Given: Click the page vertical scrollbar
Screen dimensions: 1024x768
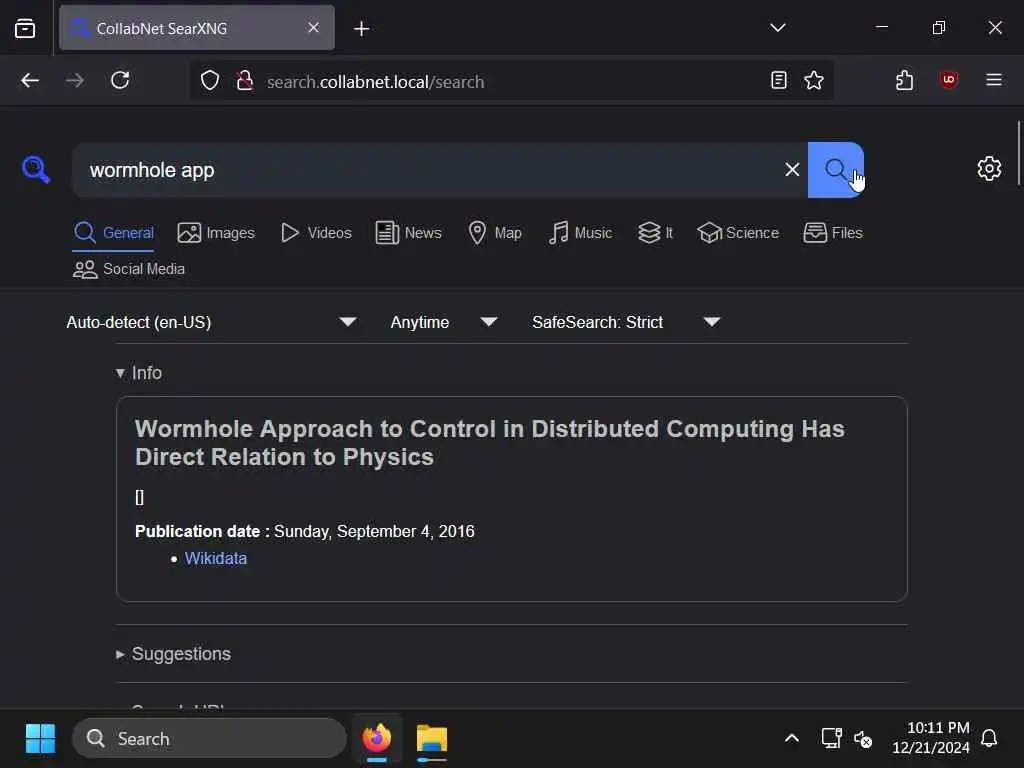Looking at the screenshot, I should click(1018, 153).
